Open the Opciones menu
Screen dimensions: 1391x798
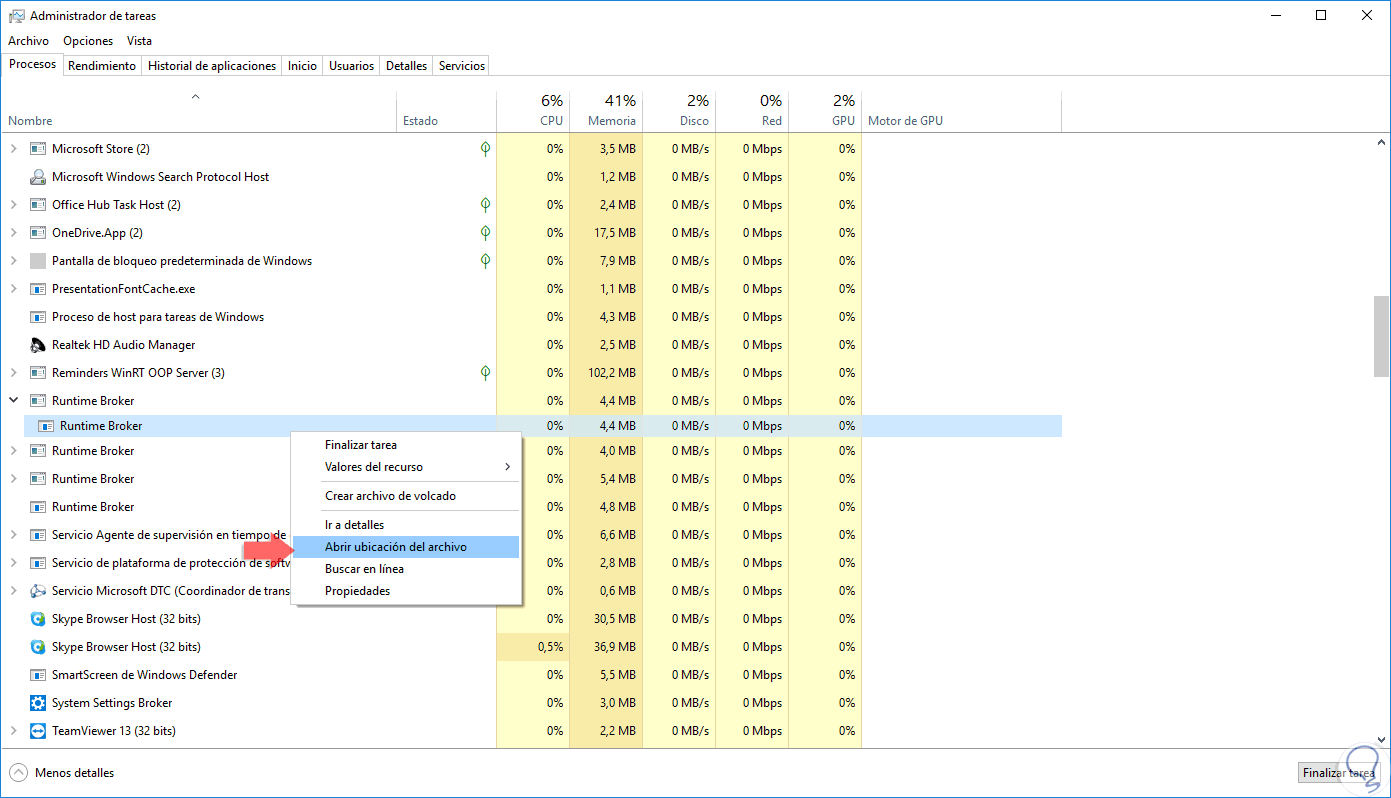point(88,41)
